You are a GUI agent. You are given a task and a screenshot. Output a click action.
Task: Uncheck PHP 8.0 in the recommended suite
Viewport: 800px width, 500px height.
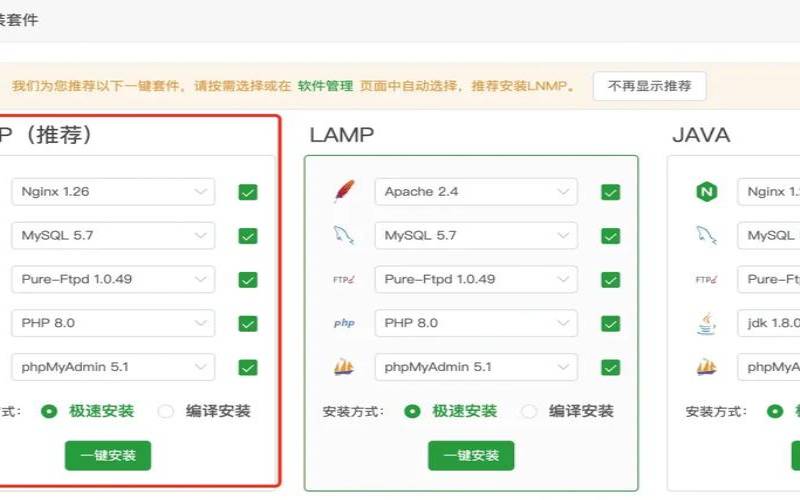248,323
